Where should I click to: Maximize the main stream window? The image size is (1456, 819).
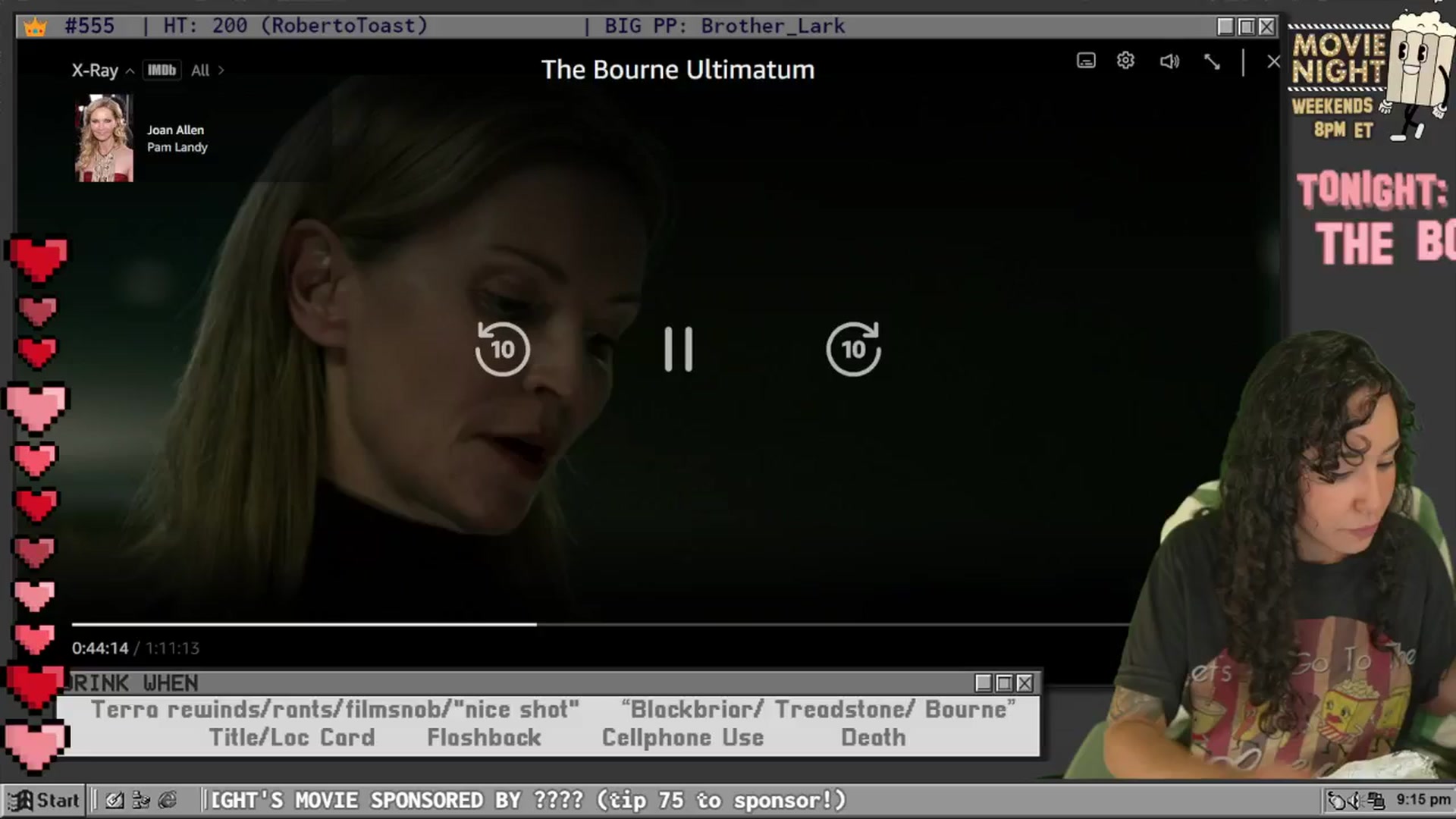(1246, 27)
